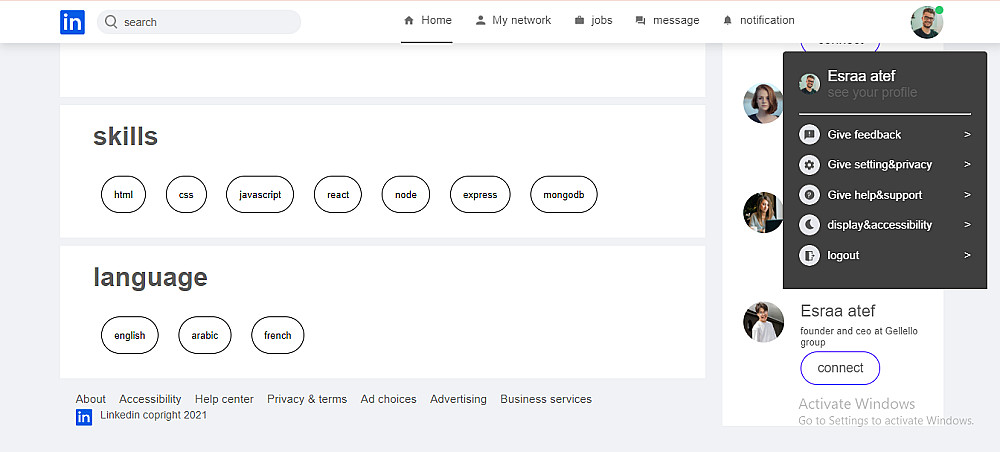Select the Home nav item
1000x452 pixels.
(x=427, y=21)
